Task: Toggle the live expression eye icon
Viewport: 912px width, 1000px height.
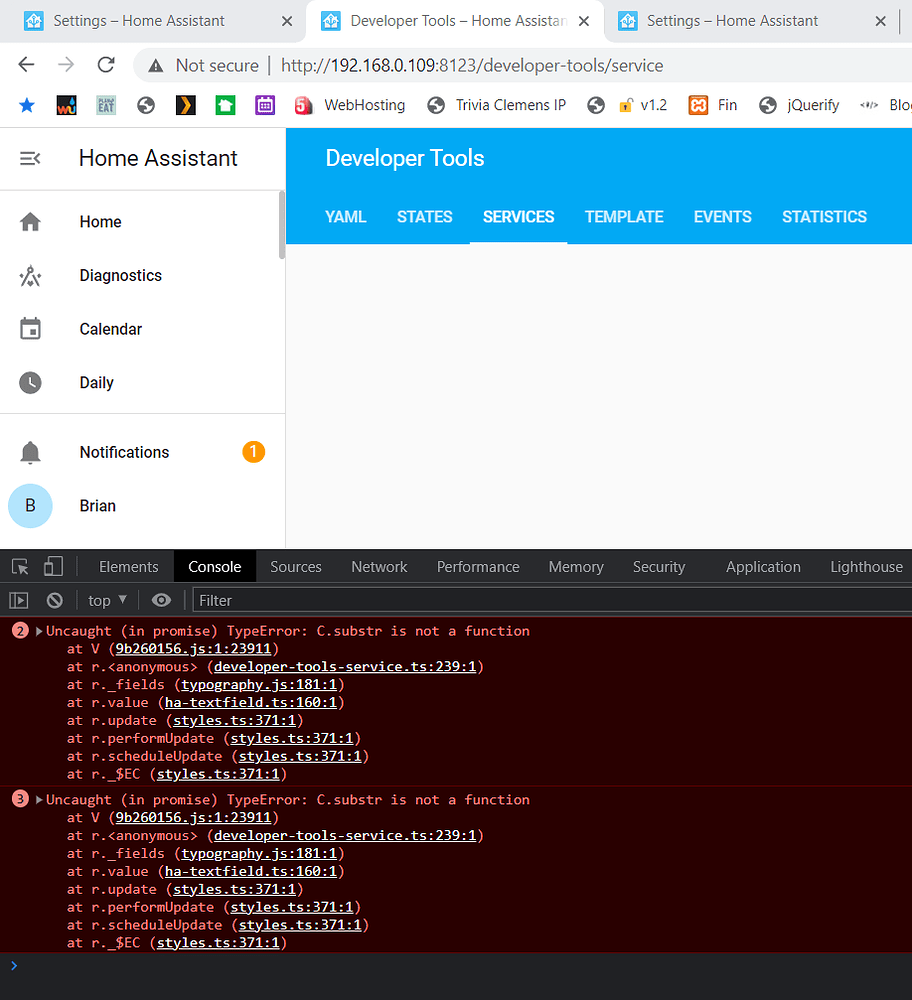Action: [161, 600]
